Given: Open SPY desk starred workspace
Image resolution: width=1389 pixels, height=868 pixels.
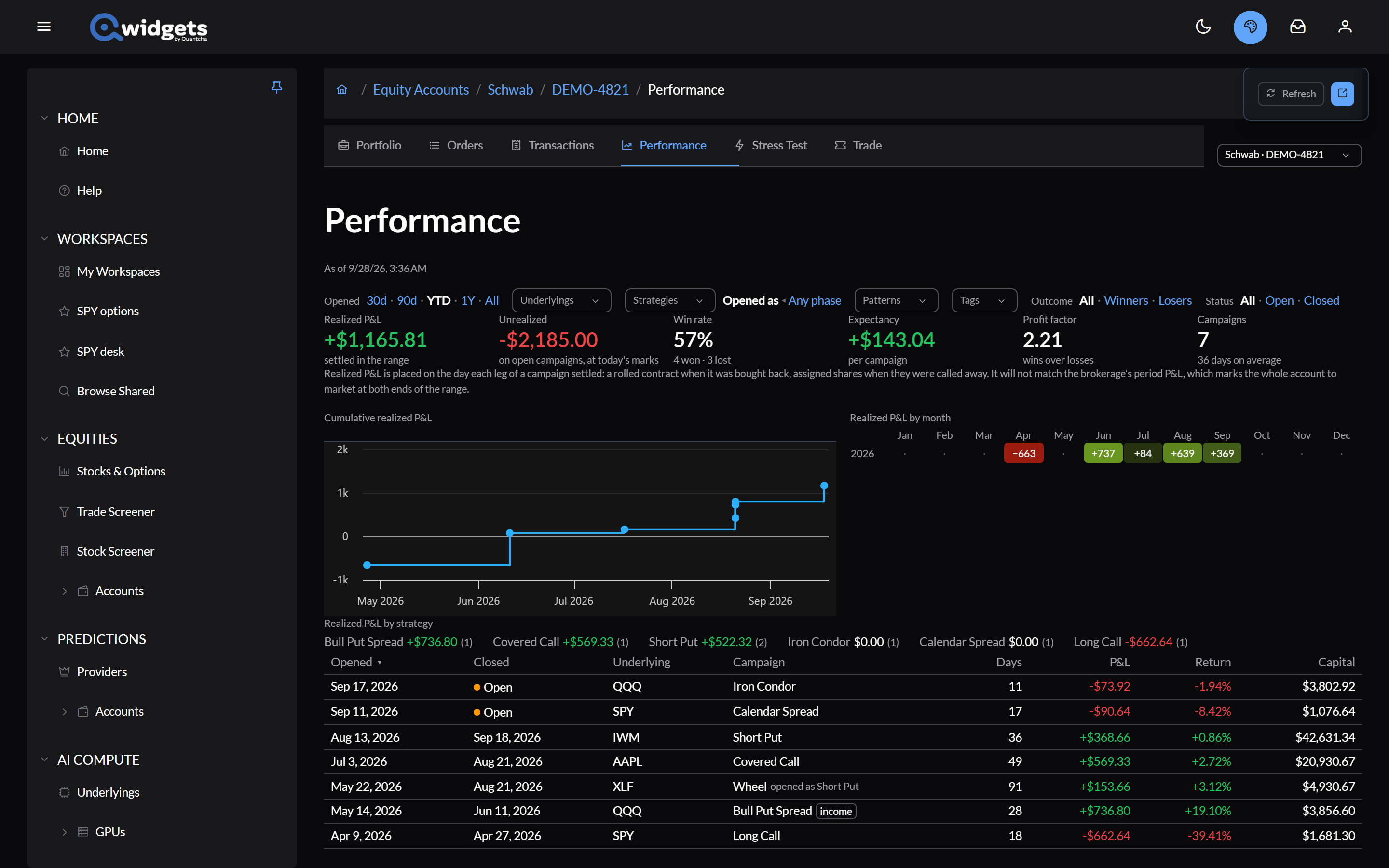Looking at the screenshot, I should [100, 352].
